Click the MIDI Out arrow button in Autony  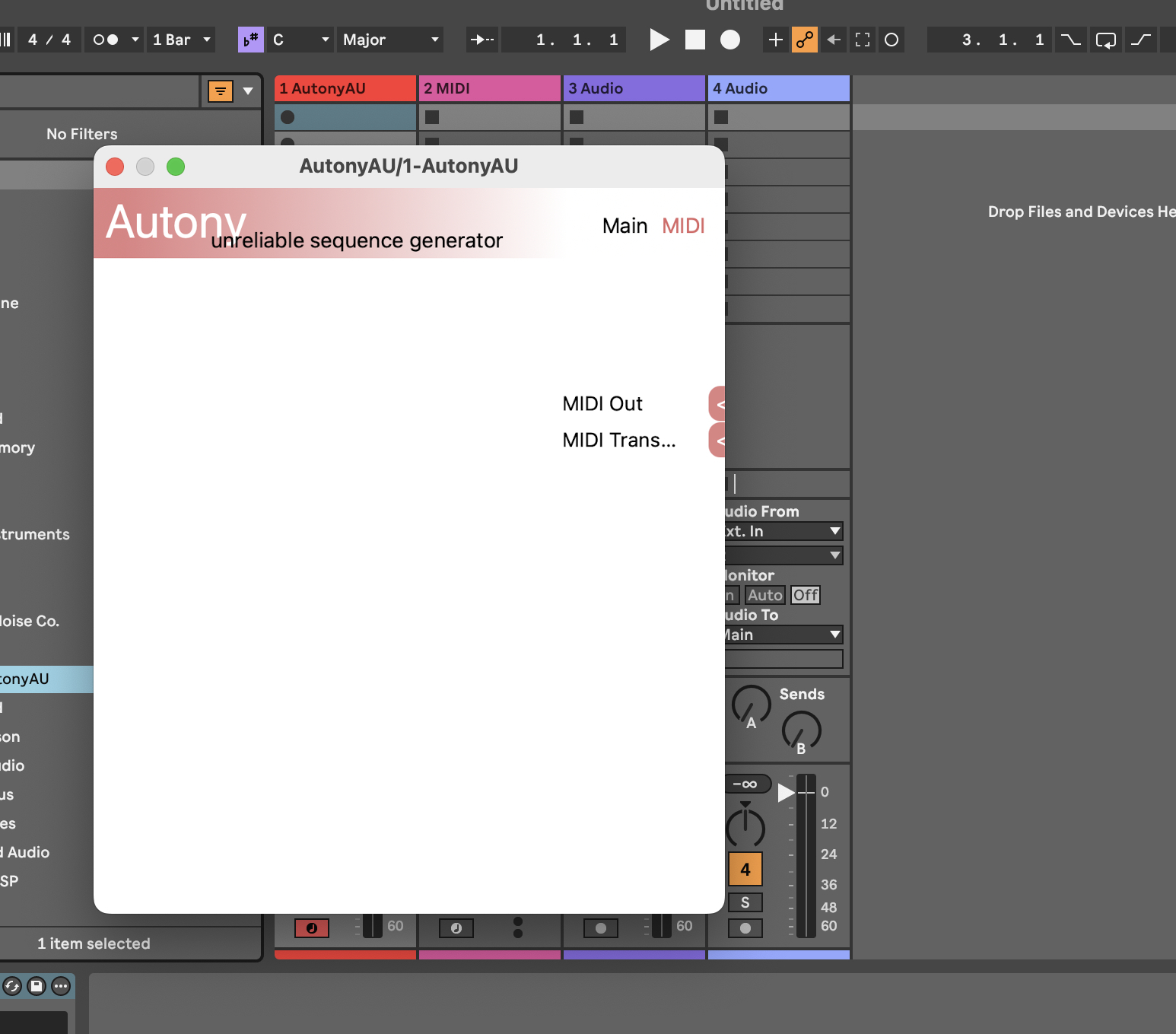click(717, 404)
